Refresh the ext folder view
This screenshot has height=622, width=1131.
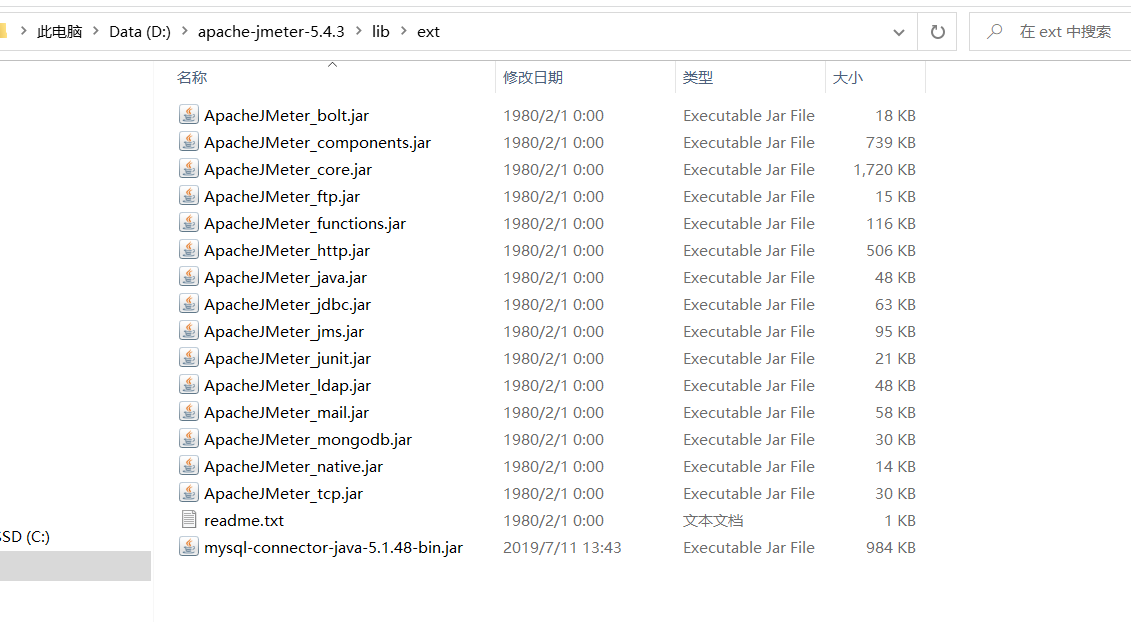coord(937,32)
